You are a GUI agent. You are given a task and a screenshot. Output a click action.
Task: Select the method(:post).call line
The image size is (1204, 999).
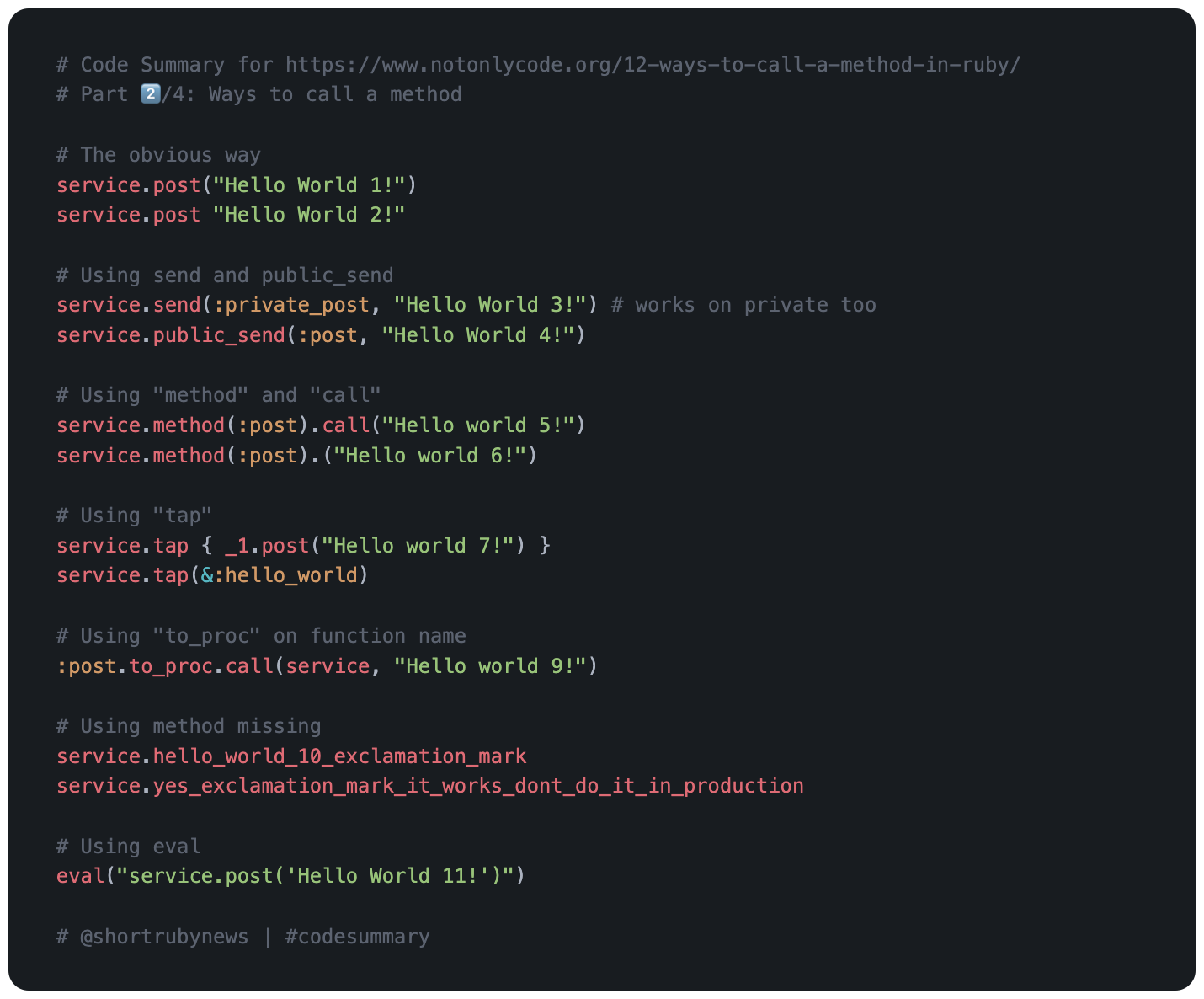320,425
